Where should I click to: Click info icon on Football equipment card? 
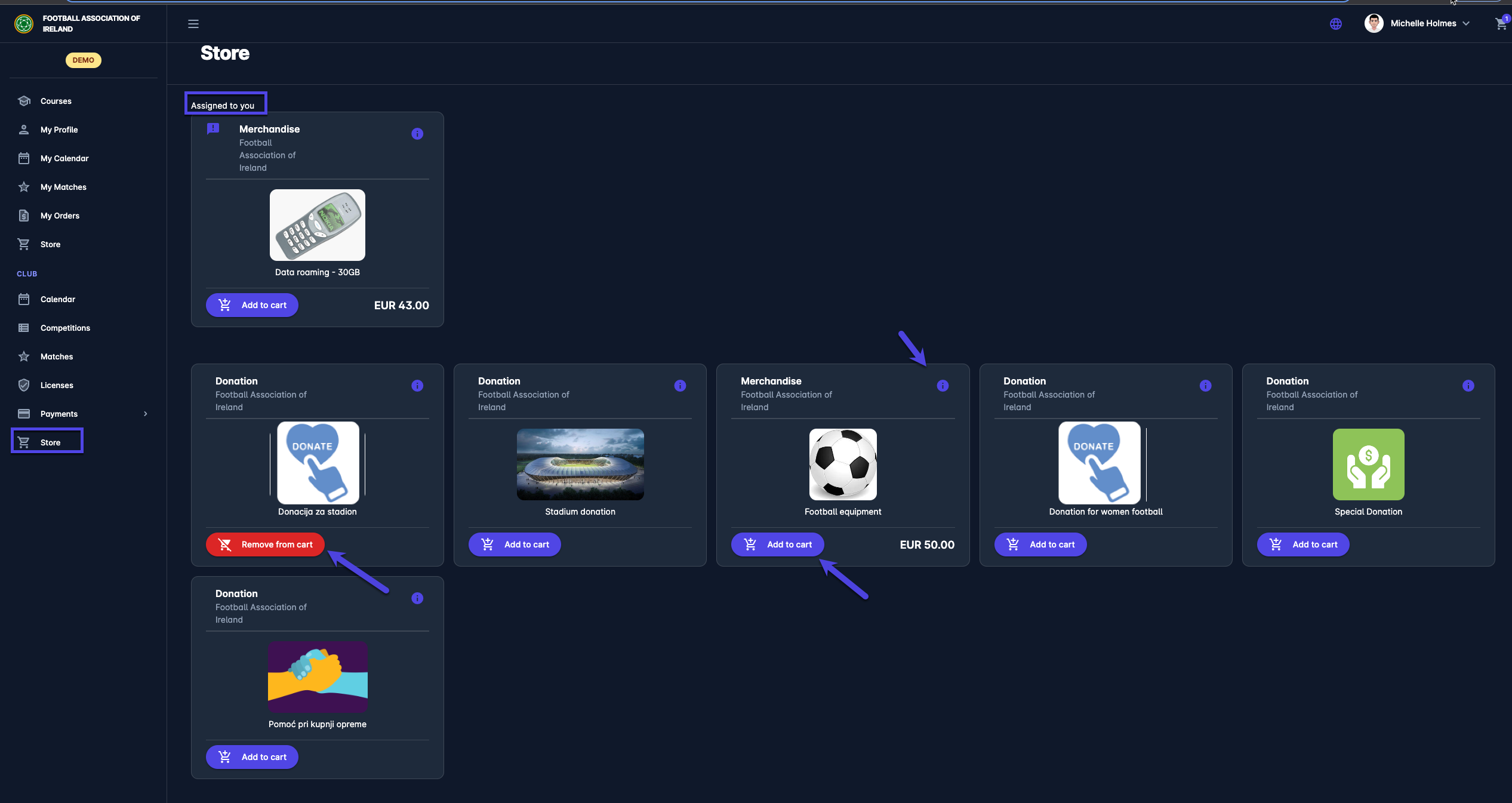[x=943, y=386]
